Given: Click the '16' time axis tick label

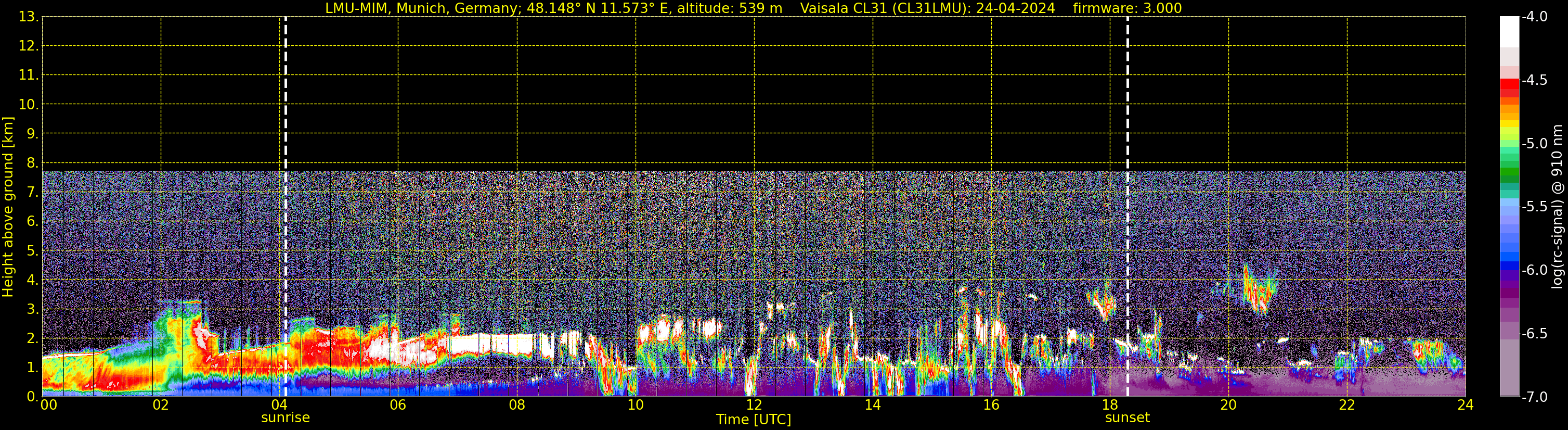Looking at the screenshot, I should [x=992, y=406].
